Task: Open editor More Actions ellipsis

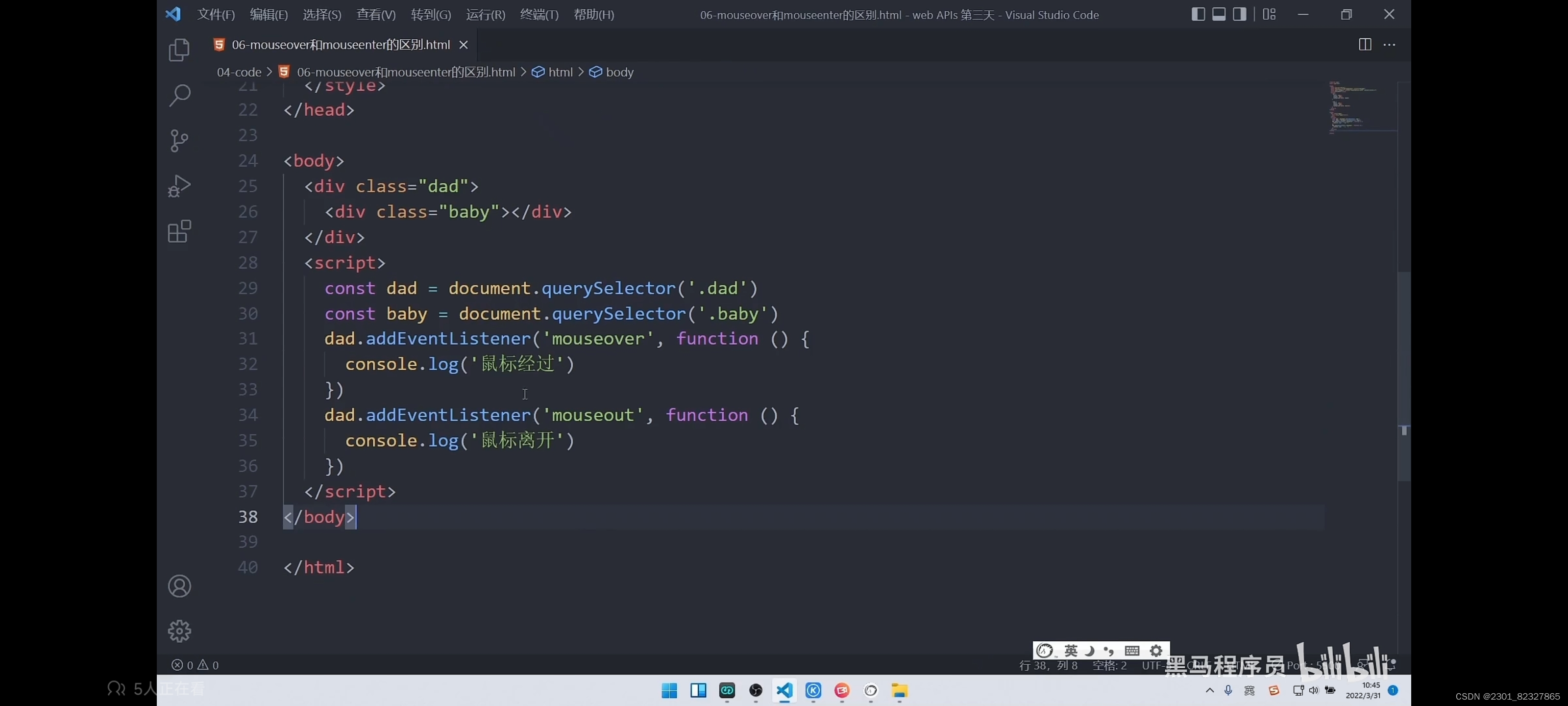Action: point(1390,45)
